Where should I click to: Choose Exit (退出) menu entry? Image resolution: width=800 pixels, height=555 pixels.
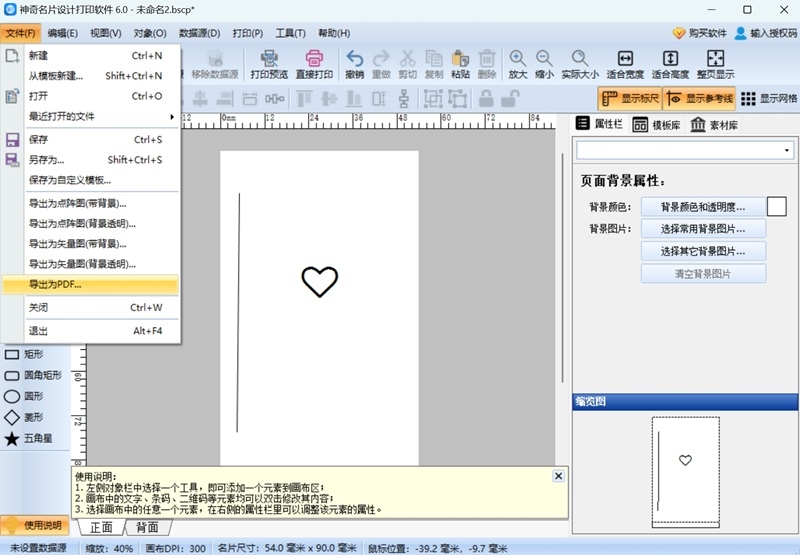pos(102,331)
